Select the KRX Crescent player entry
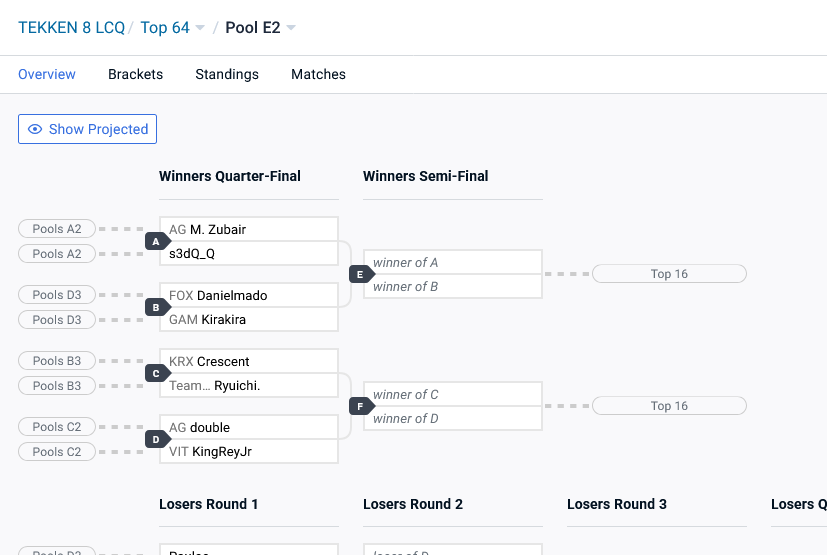This screenshot has height=555, width=827. [248, 361]
